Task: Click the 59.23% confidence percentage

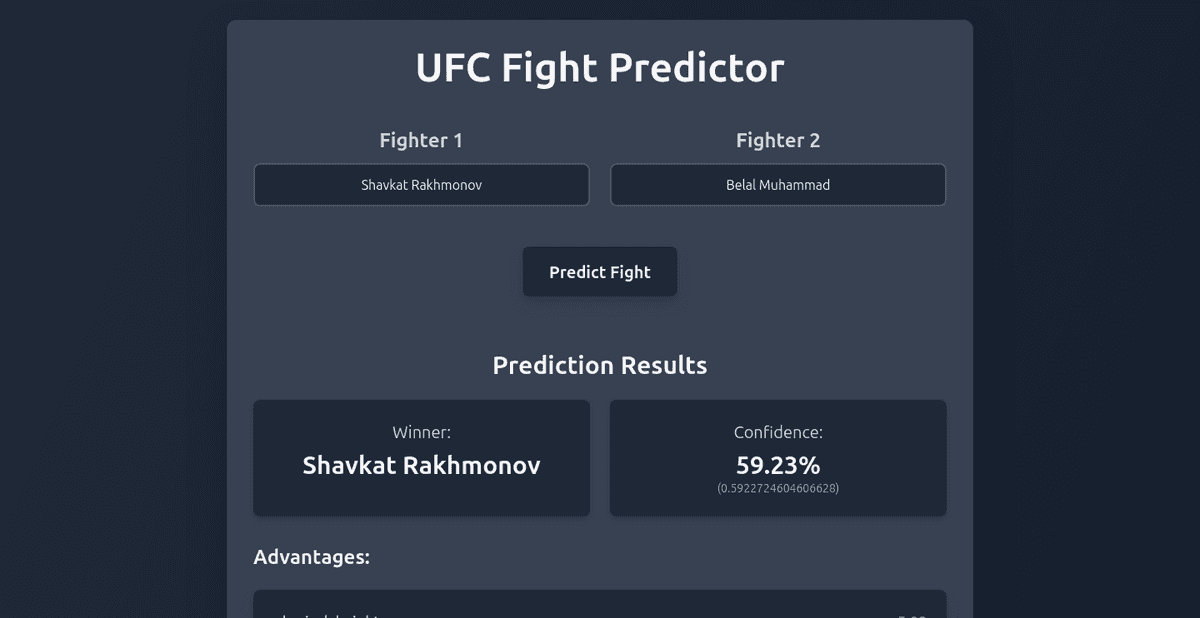Action: (777, 464)
